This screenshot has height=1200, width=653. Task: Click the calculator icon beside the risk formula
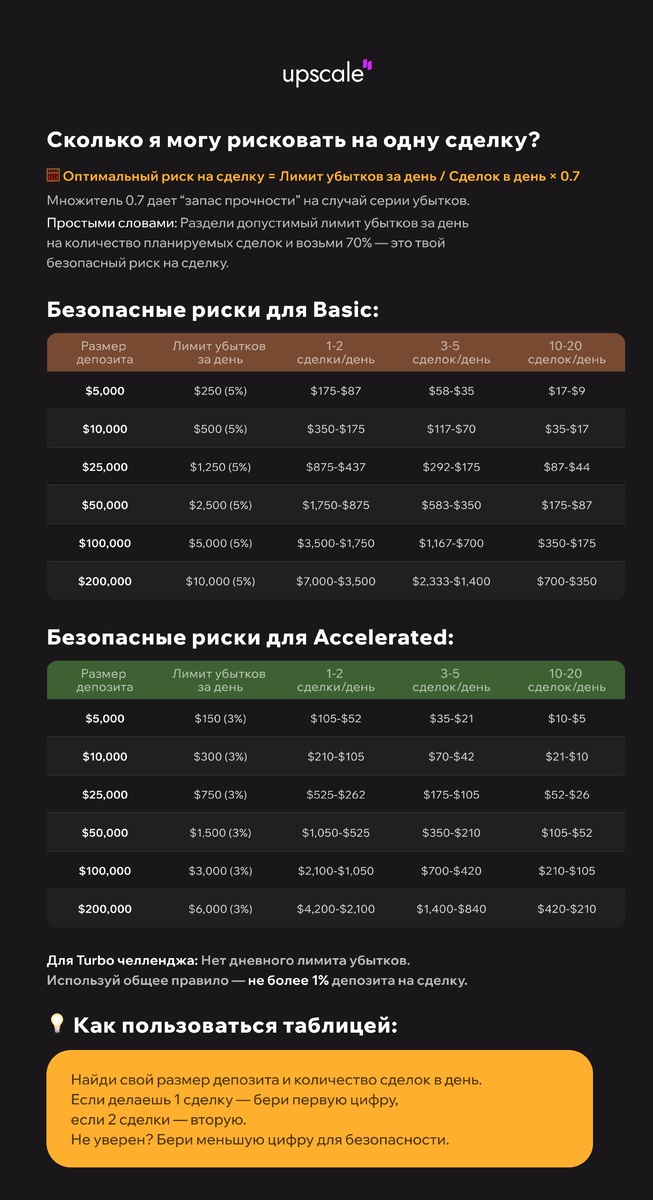click(x=54, y=175)
